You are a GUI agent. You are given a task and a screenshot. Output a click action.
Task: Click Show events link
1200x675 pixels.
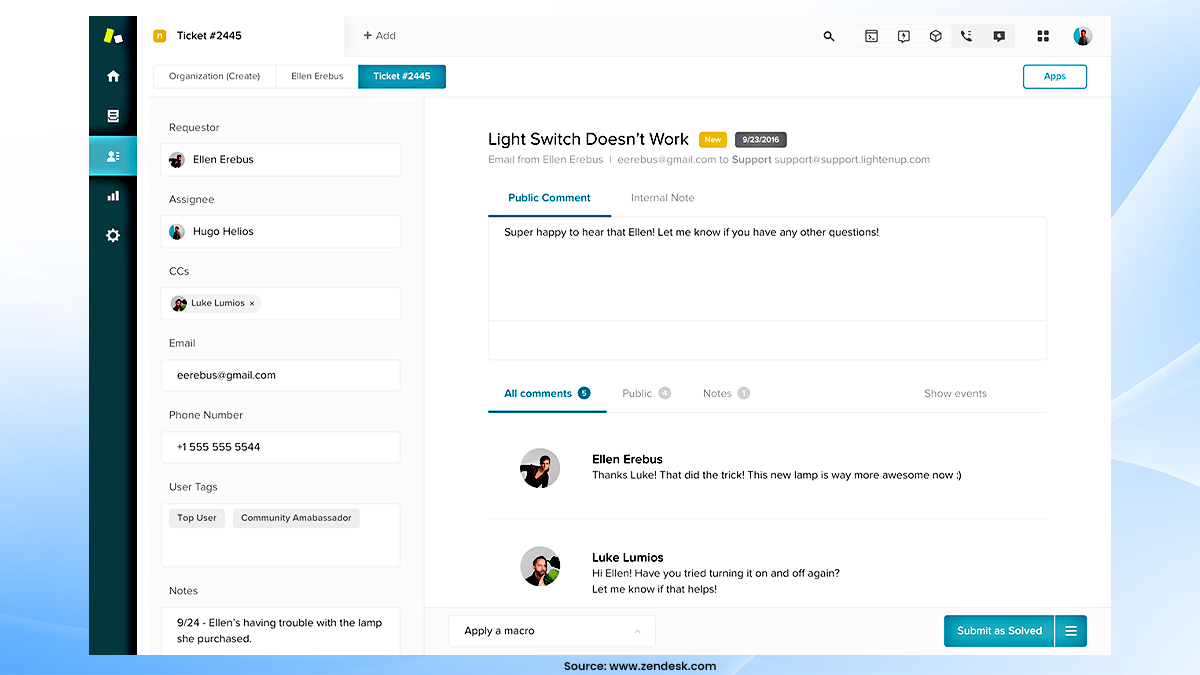tap(955, 394)
